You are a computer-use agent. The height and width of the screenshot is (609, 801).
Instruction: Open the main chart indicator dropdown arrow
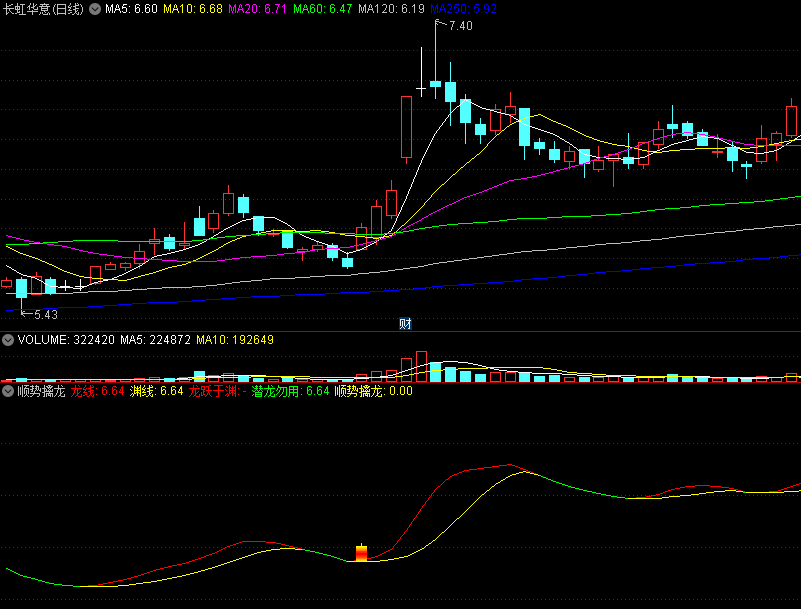tap(95, 9)
